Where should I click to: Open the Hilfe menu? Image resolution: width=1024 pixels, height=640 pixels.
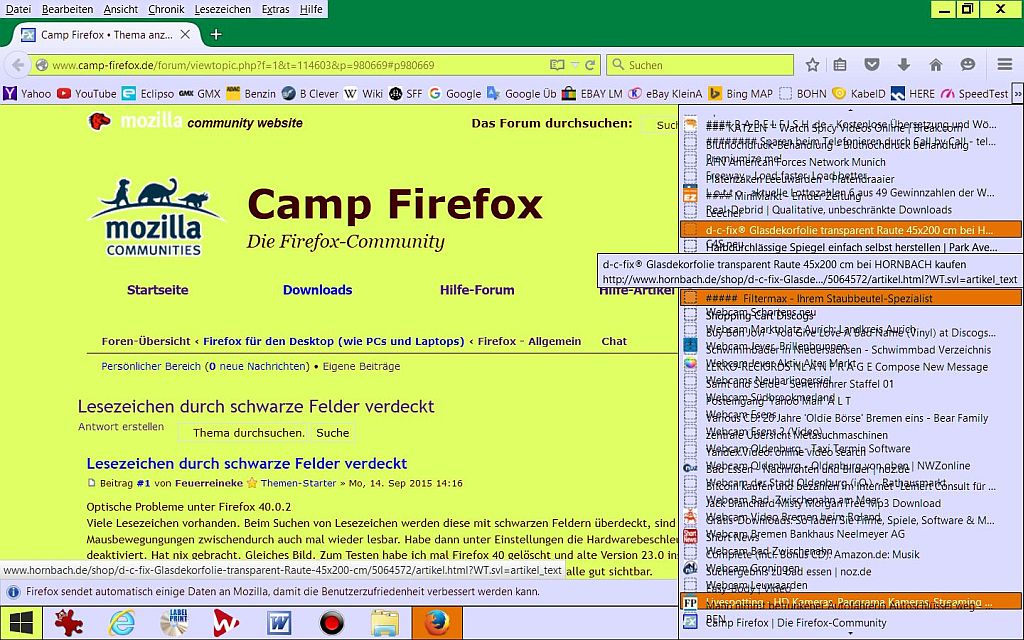pyautogui.click(x=311, y=9)
